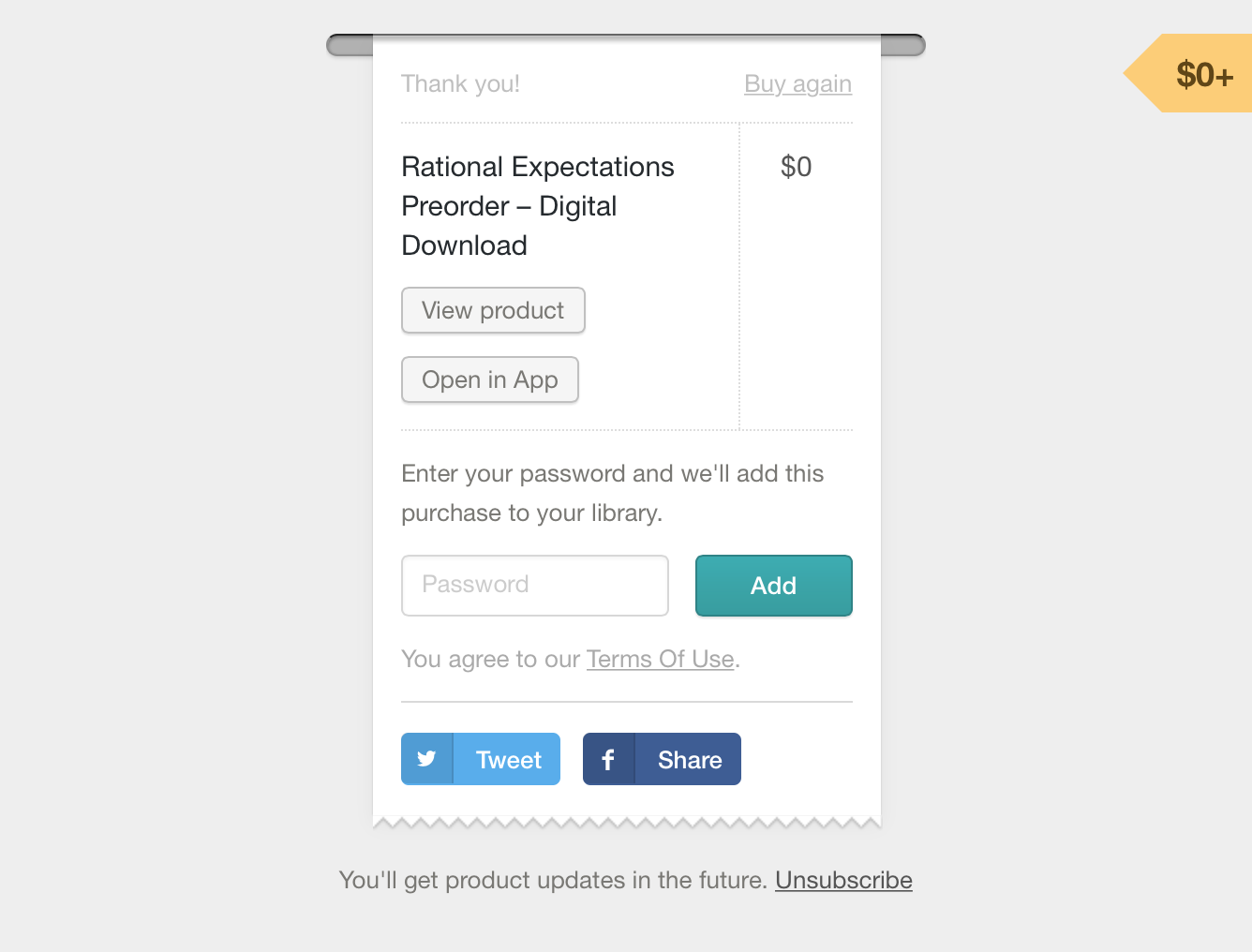The height and width of the screenshot is (952, 1252).
Task: Open the Buy again link
Action: coord(797,83)
